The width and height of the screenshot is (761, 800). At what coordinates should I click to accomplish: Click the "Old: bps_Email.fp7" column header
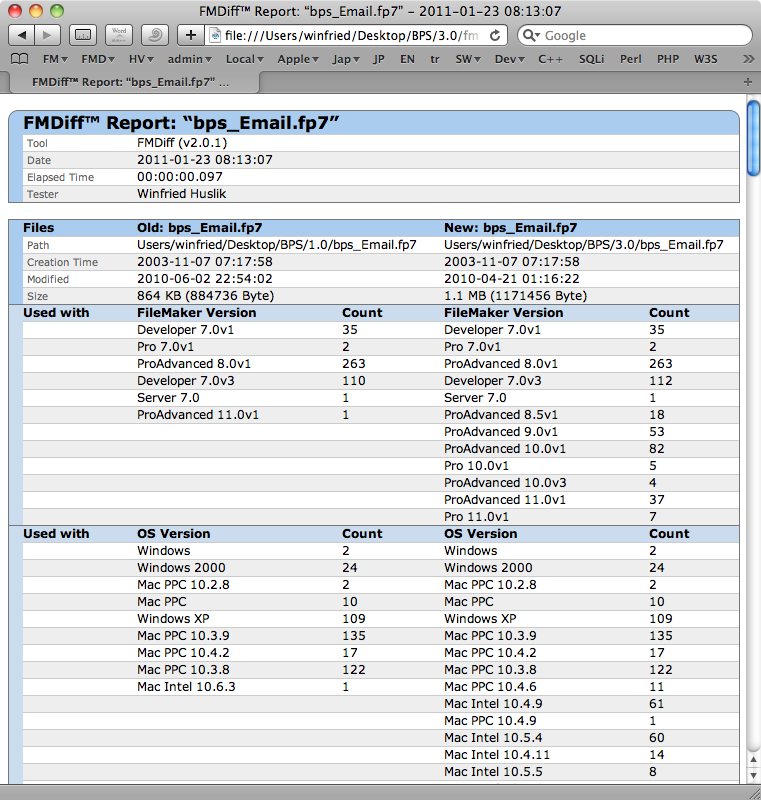pyautogui.click(x=199, y=228)
